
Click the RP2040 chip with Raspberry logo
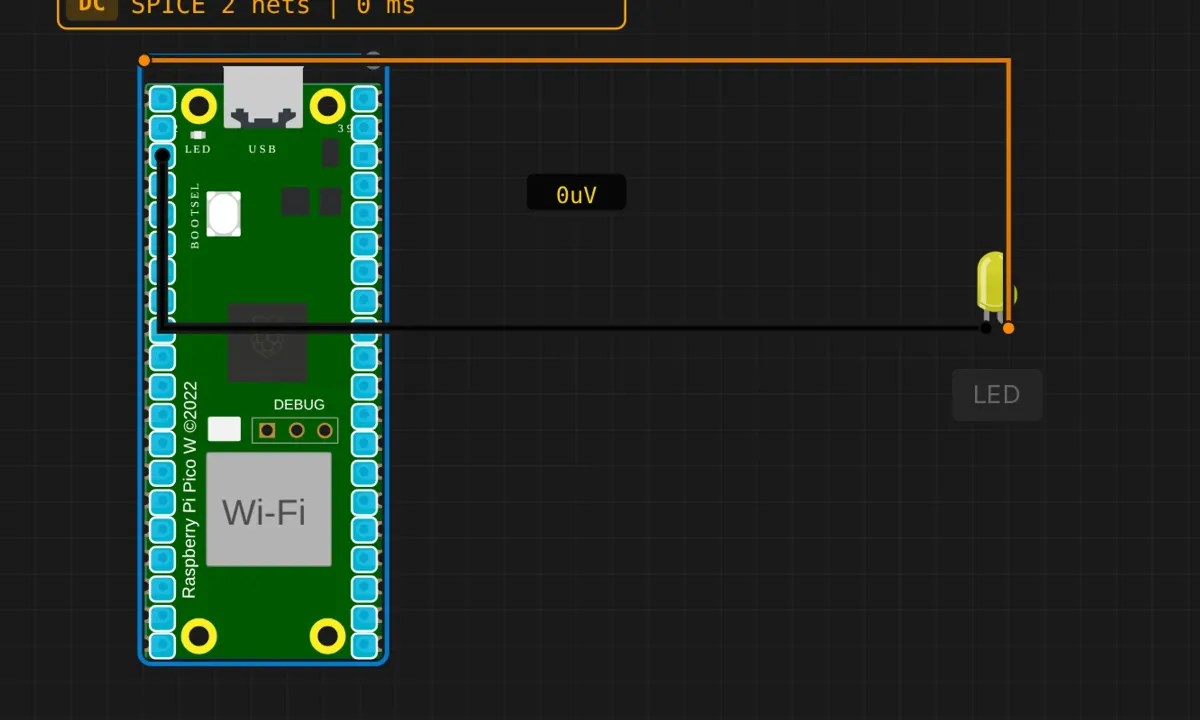(267, 342)
